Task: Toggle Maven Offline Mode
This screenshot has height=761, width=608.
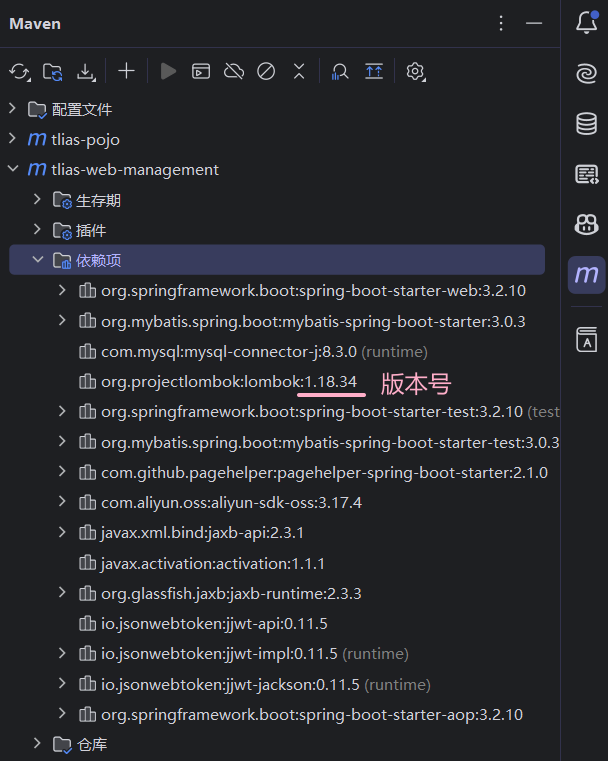Action: tap(234, 71)
